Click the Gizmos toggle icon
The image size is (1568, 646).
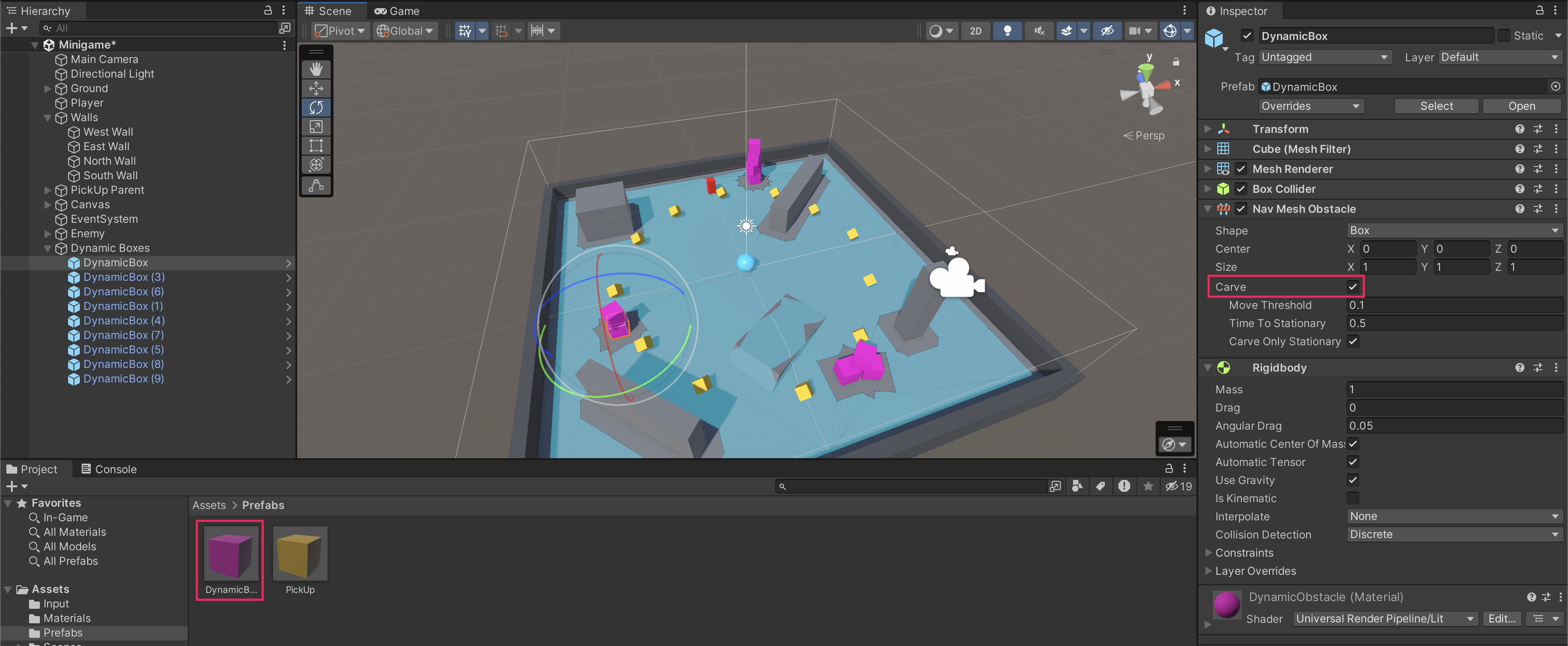click(x=1169, y=30)
